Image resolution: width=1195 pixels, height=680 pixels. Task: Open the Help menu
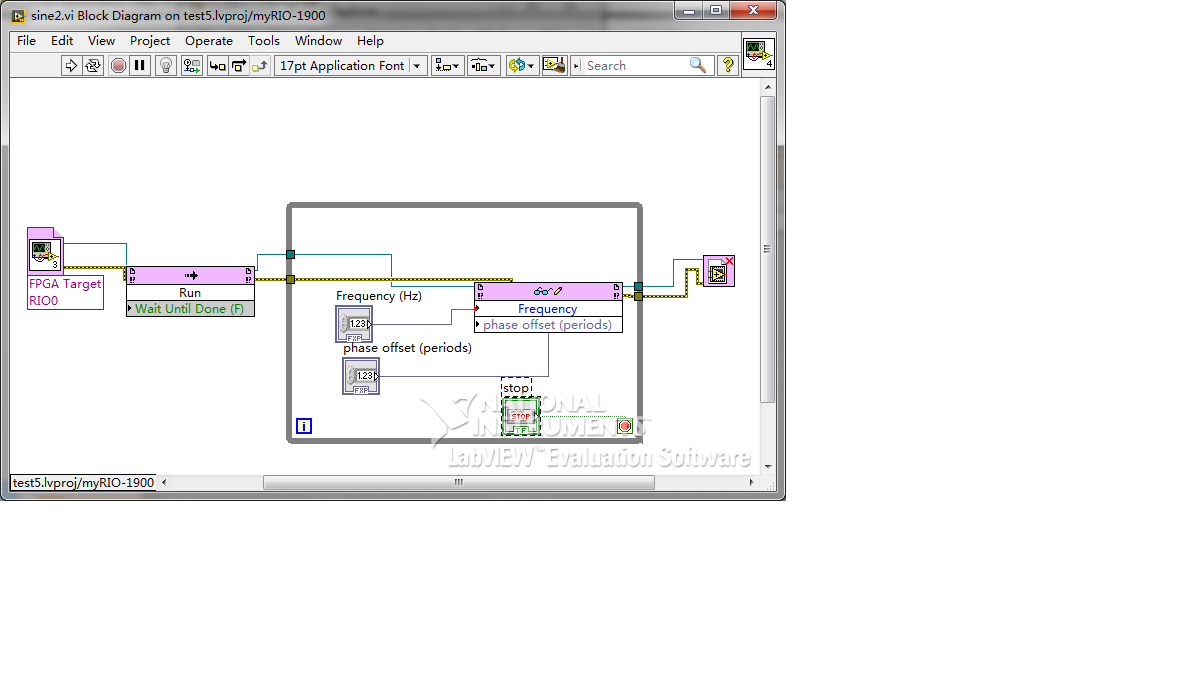pos(370,41)
